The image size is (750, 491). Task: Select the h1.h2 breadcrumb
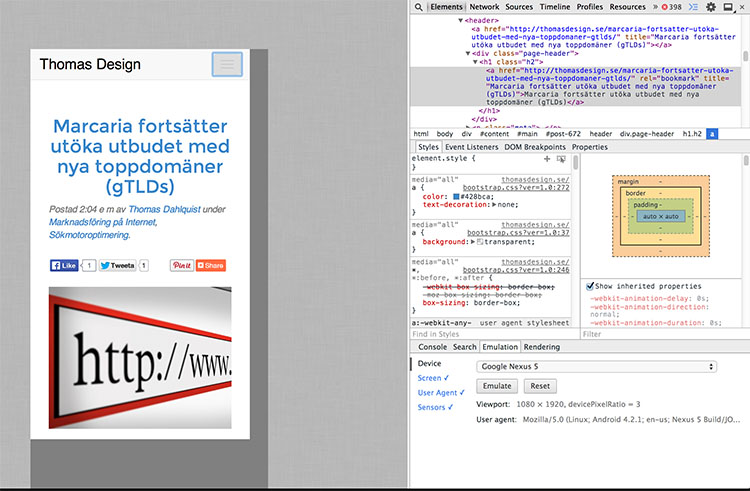point(692,134)
